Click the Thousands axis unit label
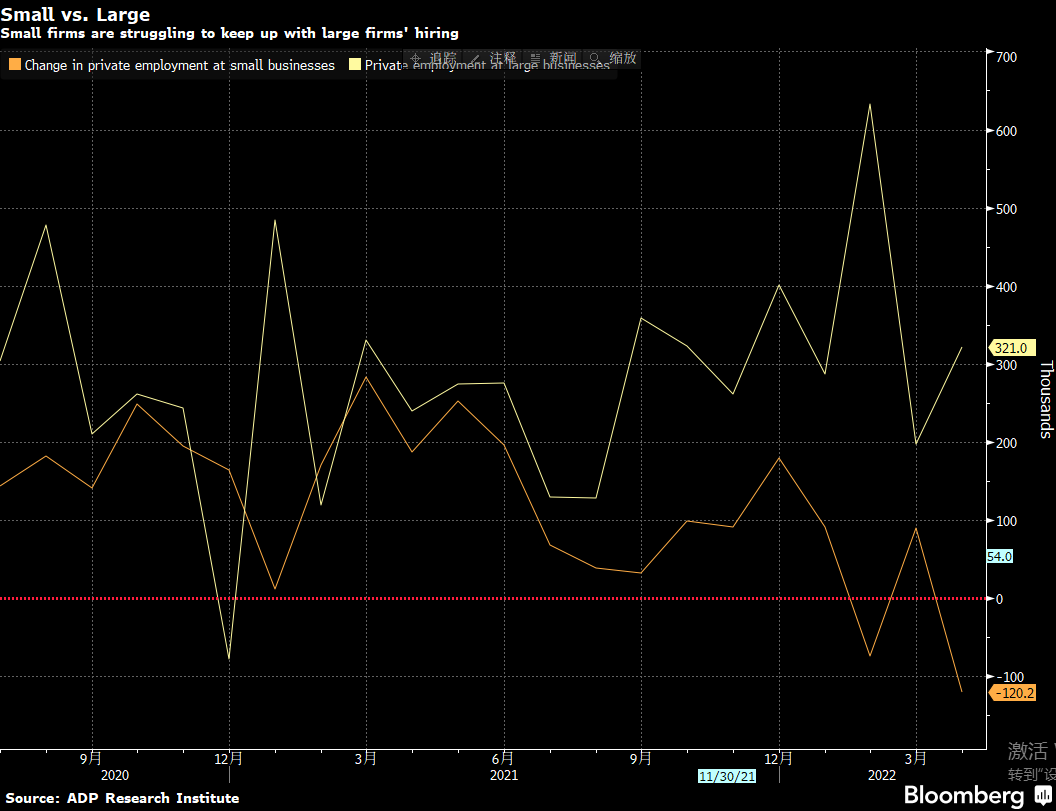The image size is (1056, 811). click(1046, 400)
